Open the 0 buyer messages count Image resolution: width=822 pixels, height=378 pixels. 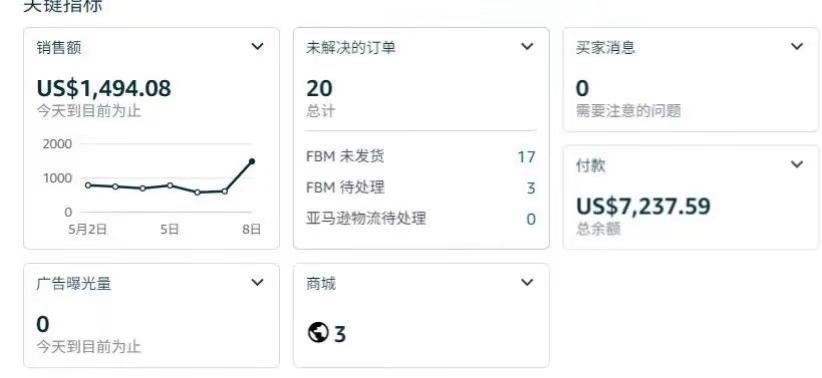pos(582,88)
